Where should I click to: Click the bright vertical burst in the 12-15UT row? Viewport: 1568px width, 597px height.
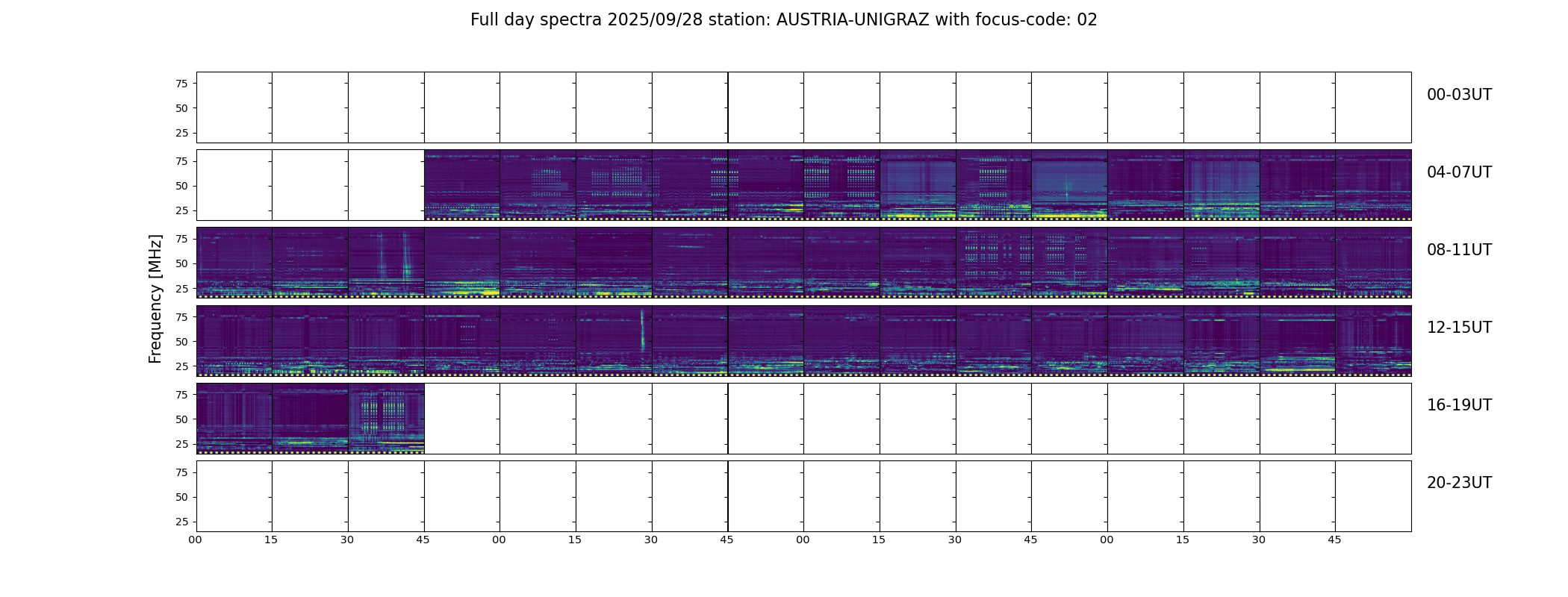pyautogui.click(x=642, y=331)
